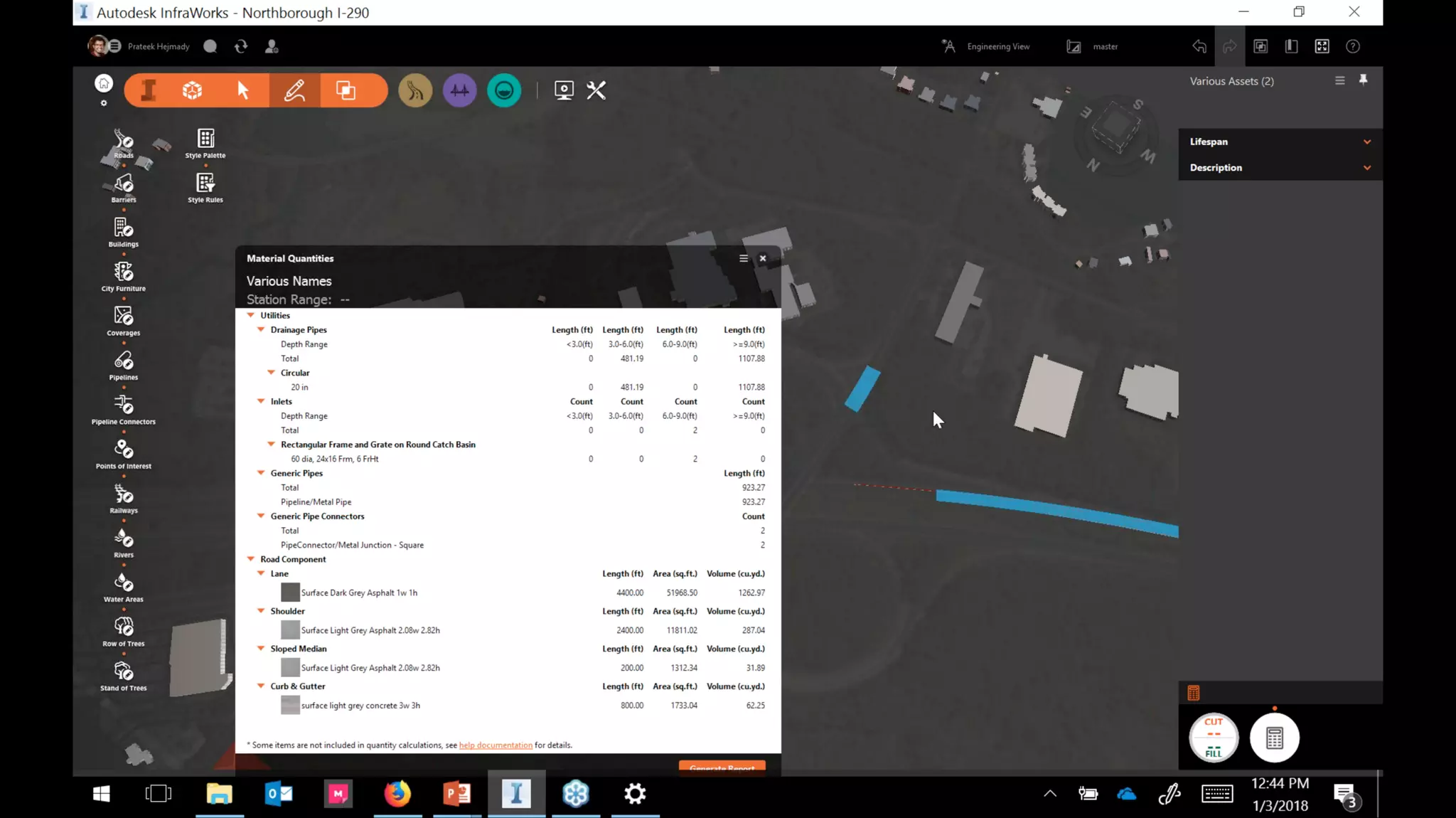Open the master proposal selector

[x=1093, y=46]
